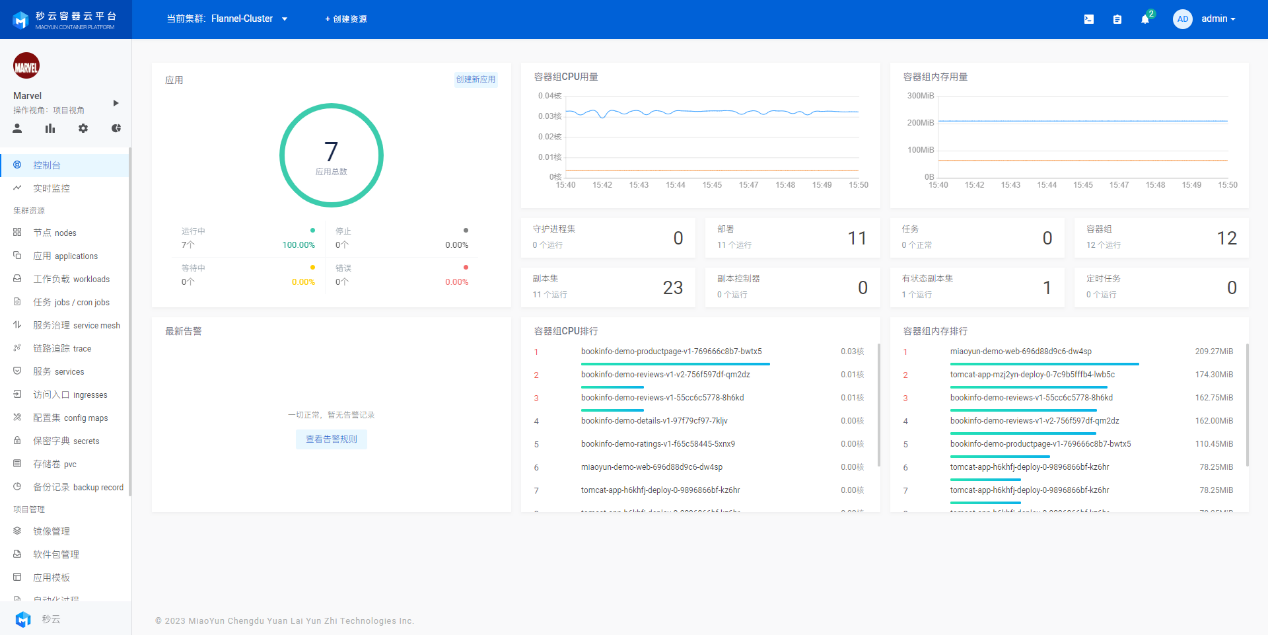Viewport: 1268px width, 635px height.
Task: Click the bar chart icon under Marvel
Action: click(x=50, y=128)
